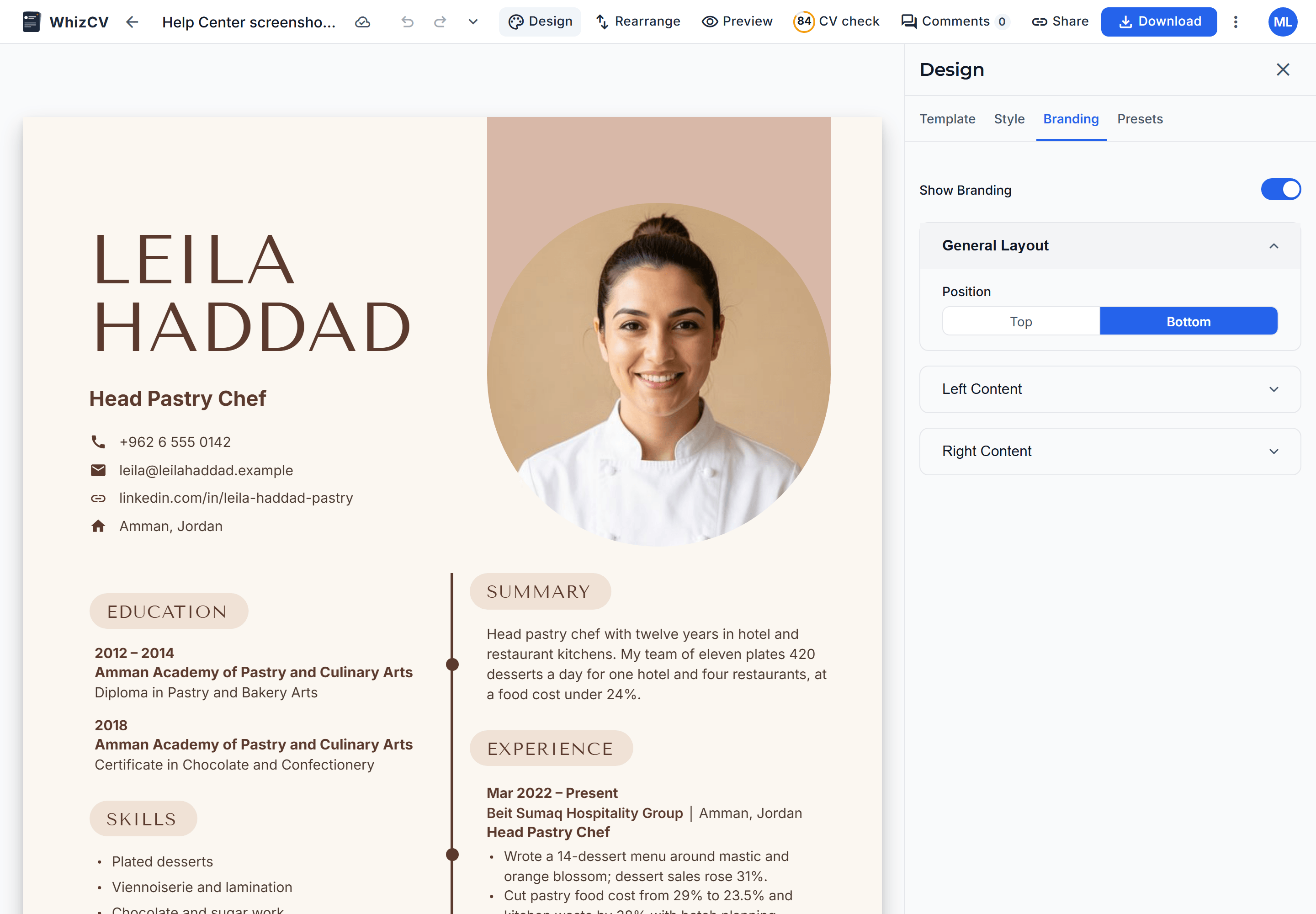Click the SUMMARY section heading
This screenshot has height=914, width=1316.
pos(540,591)
